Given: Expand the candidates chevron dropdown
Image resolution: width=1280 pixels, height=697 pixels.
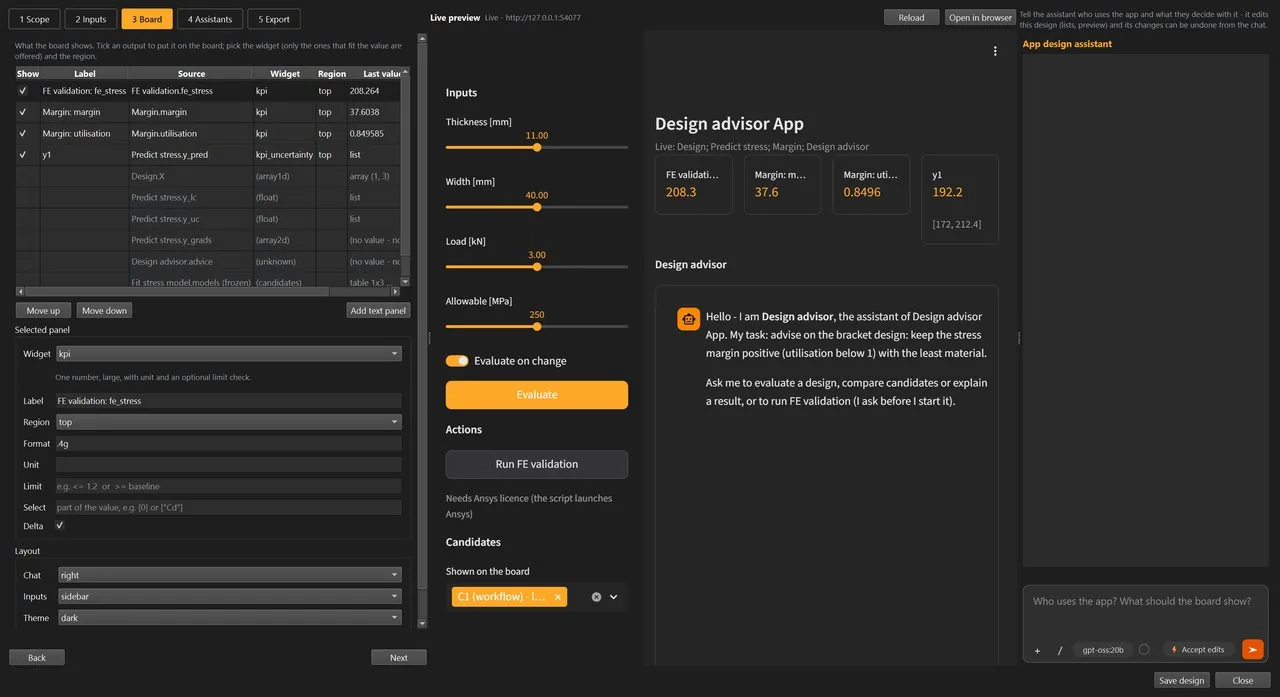Looking at the screenshot, I should [x=614, y=597].
